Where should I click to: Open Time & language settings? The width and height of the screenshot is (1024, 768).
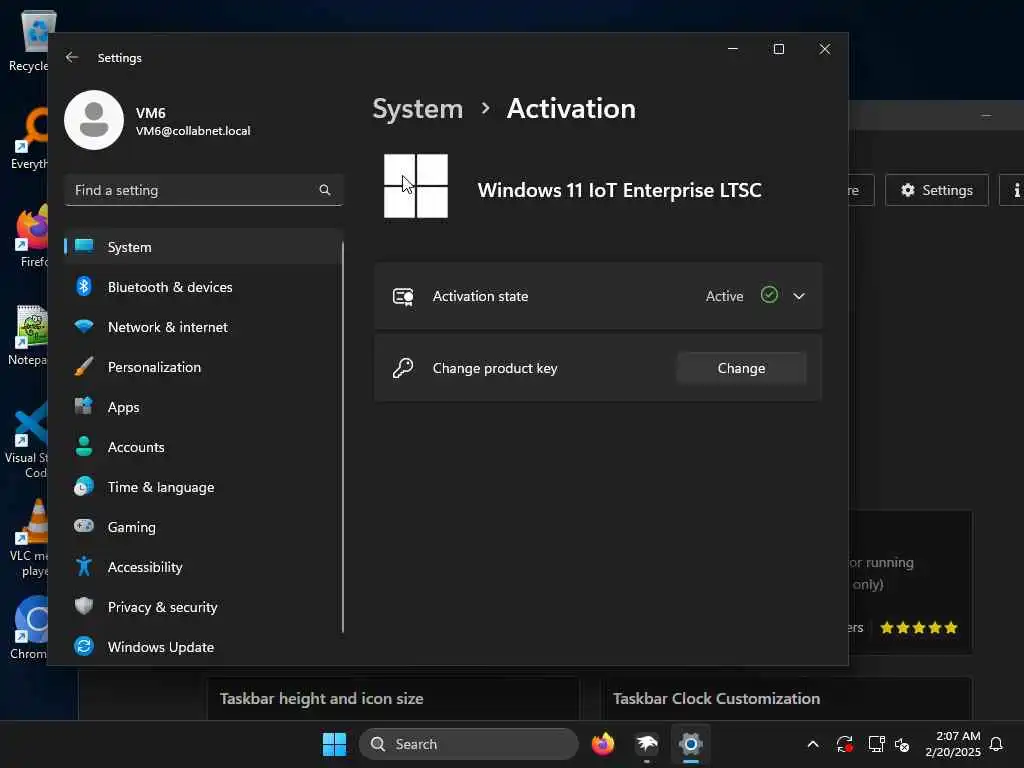tap(204, 487)
